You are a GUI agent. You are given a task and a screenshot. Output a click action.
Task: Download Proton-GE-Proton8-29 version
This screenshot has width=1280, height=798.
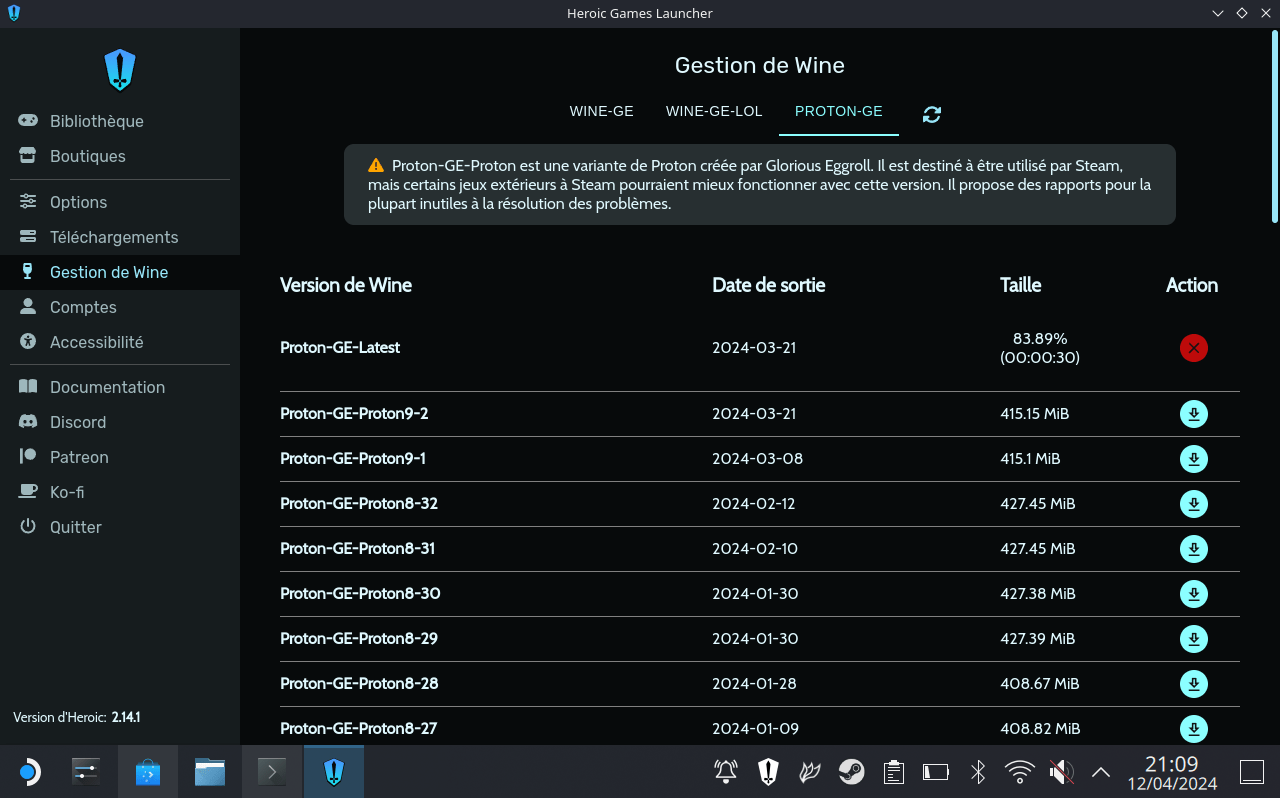(x=1193, y=639)
